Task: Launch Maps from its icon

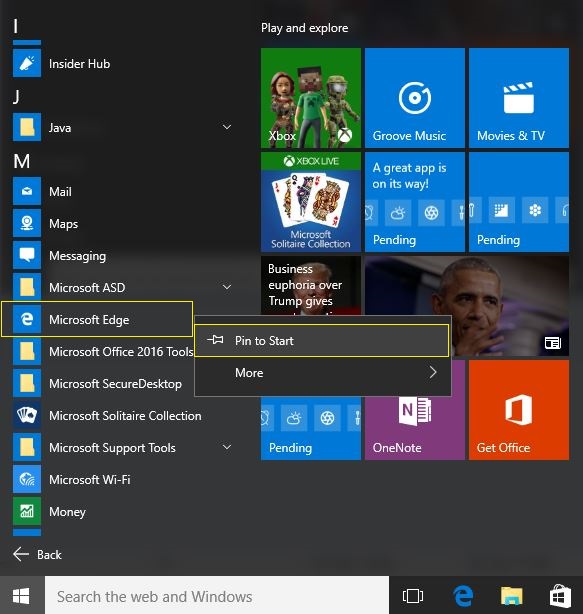Action: click(x=27, y=223)
